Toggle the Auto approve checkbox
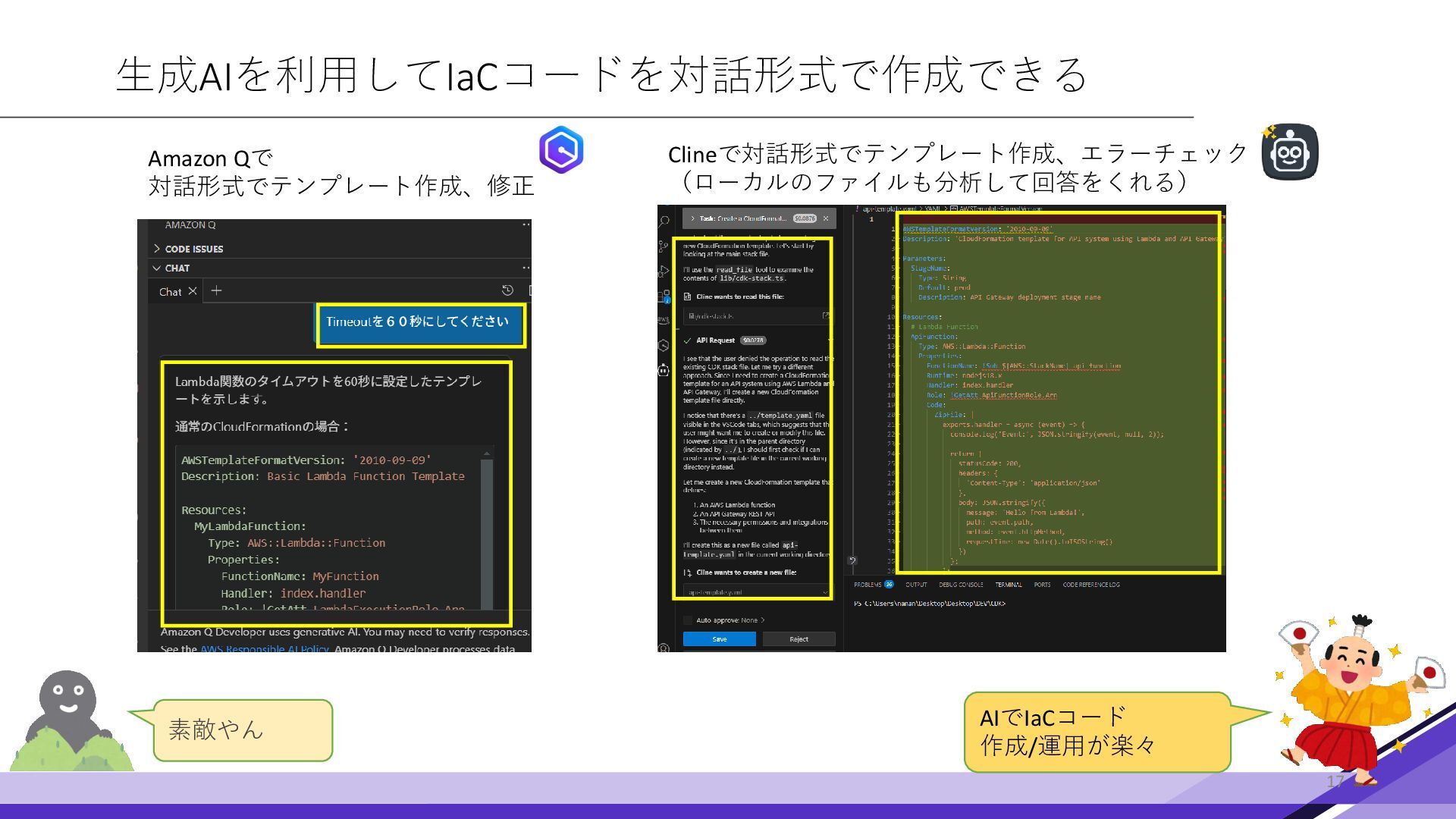This screenshot has height=819, width=1456. [x=688, y=620]
